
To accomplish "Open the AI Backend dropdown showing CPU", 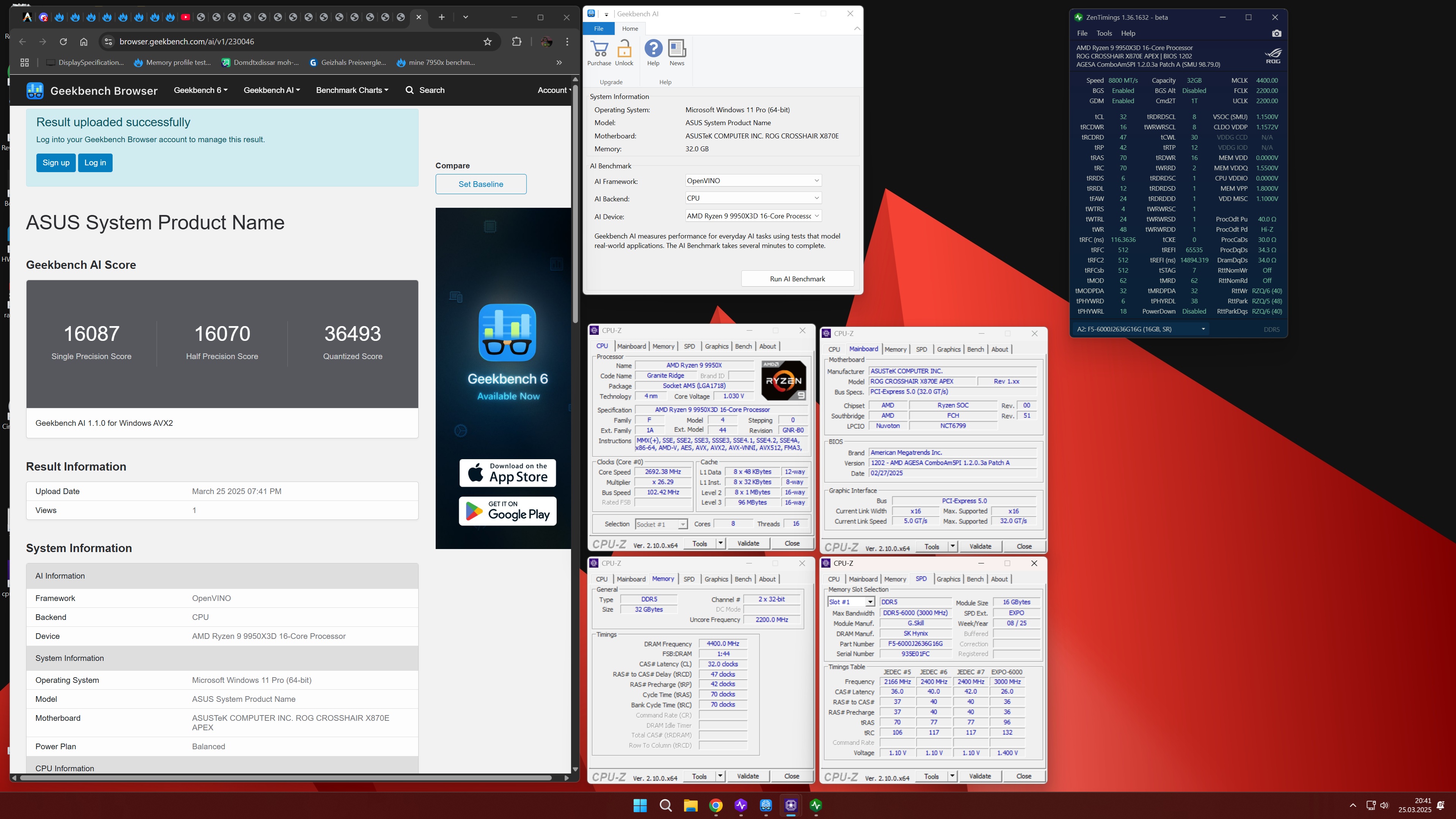I will pyautogui.click(x=753, y=198).
